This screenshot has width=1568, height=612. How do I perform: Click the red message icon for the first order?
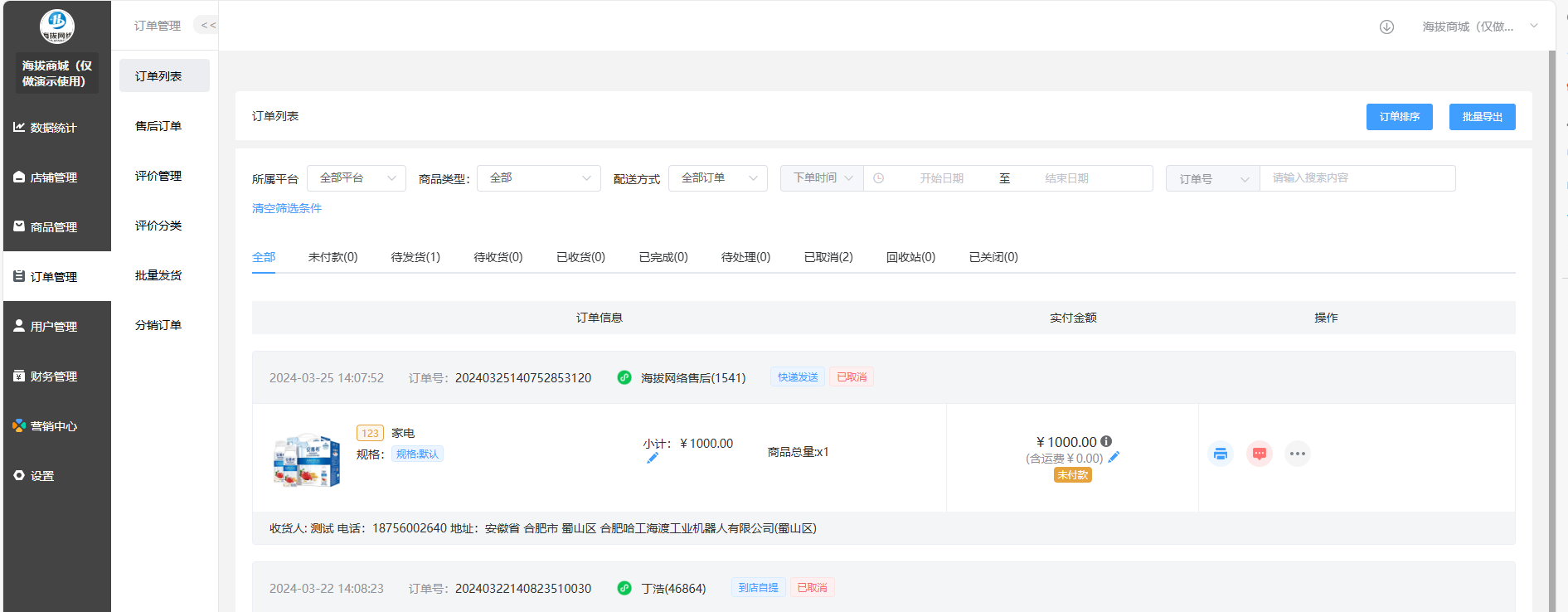[1260, 454]
